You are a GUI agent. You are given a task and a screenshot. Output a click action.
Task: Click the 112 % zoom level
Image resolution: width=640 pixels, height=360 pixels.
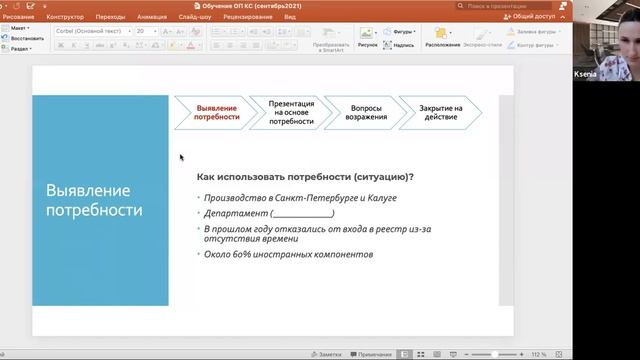[539, 355]
